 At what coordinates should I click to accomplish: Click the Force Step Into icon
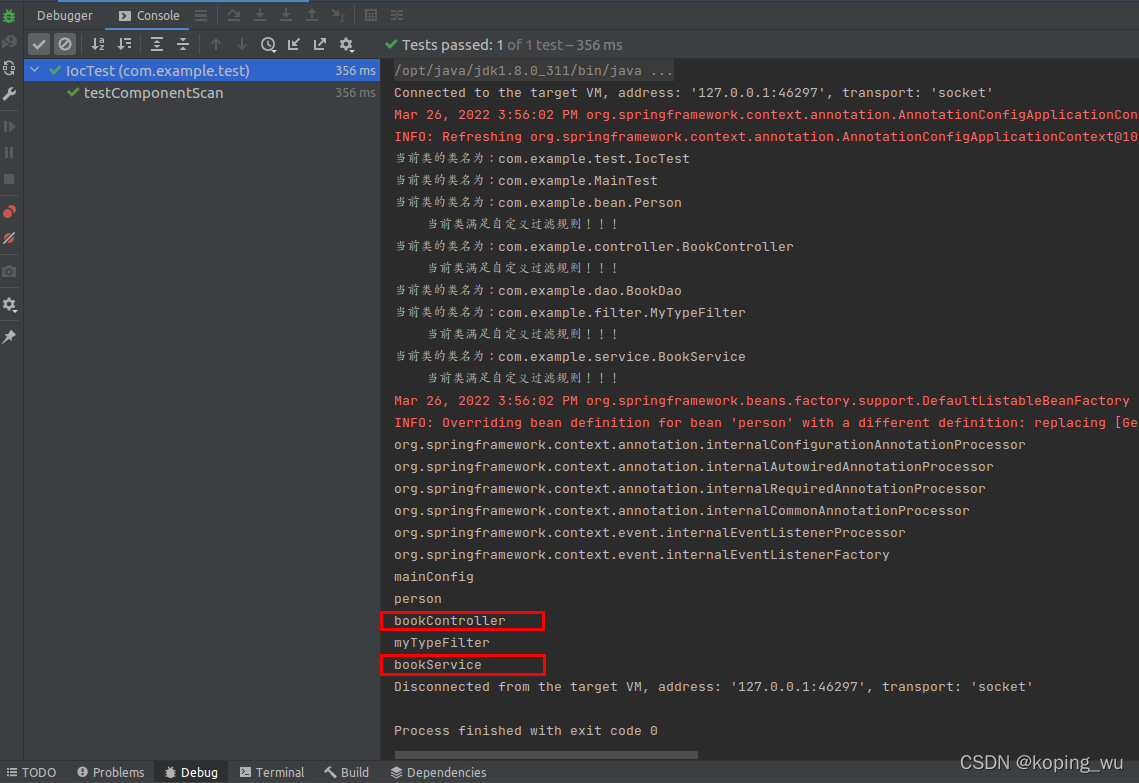click(x=285, y=15)
